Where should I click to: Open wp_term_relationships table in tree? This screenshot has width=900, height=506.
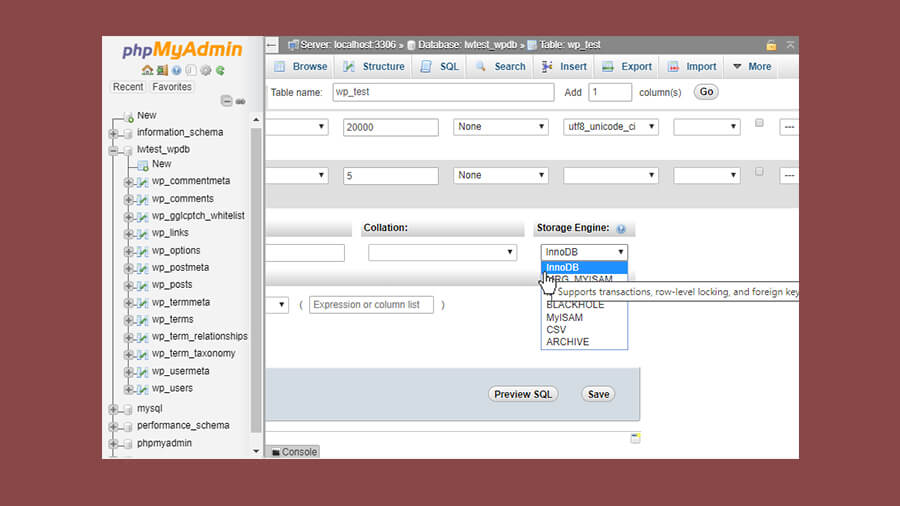click(200, 337)
